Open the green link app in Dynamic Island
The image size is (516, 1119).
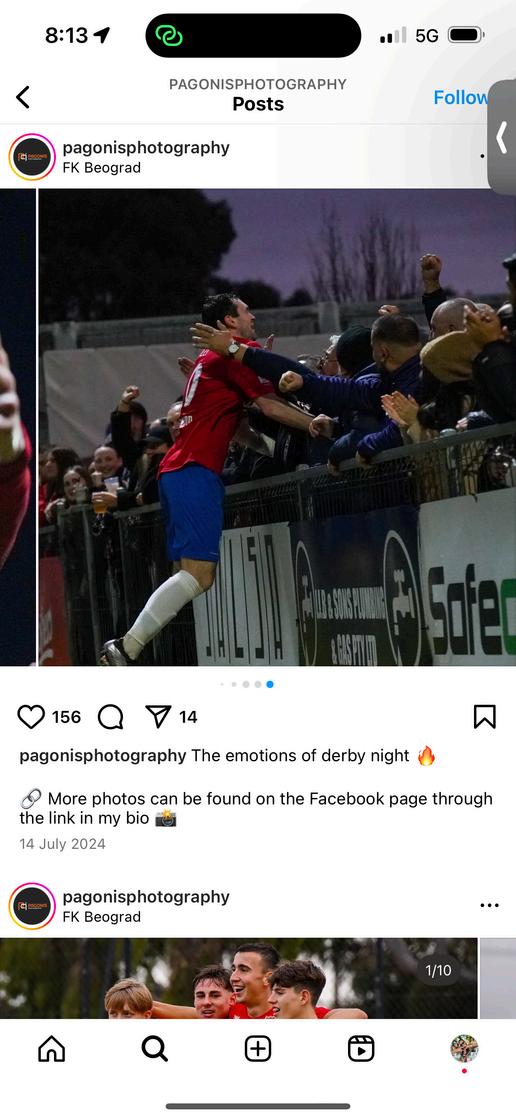169,35
